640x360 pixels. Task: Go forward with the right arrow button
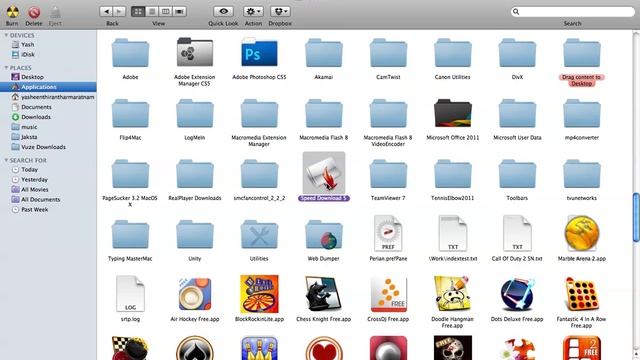click(119, 11)
